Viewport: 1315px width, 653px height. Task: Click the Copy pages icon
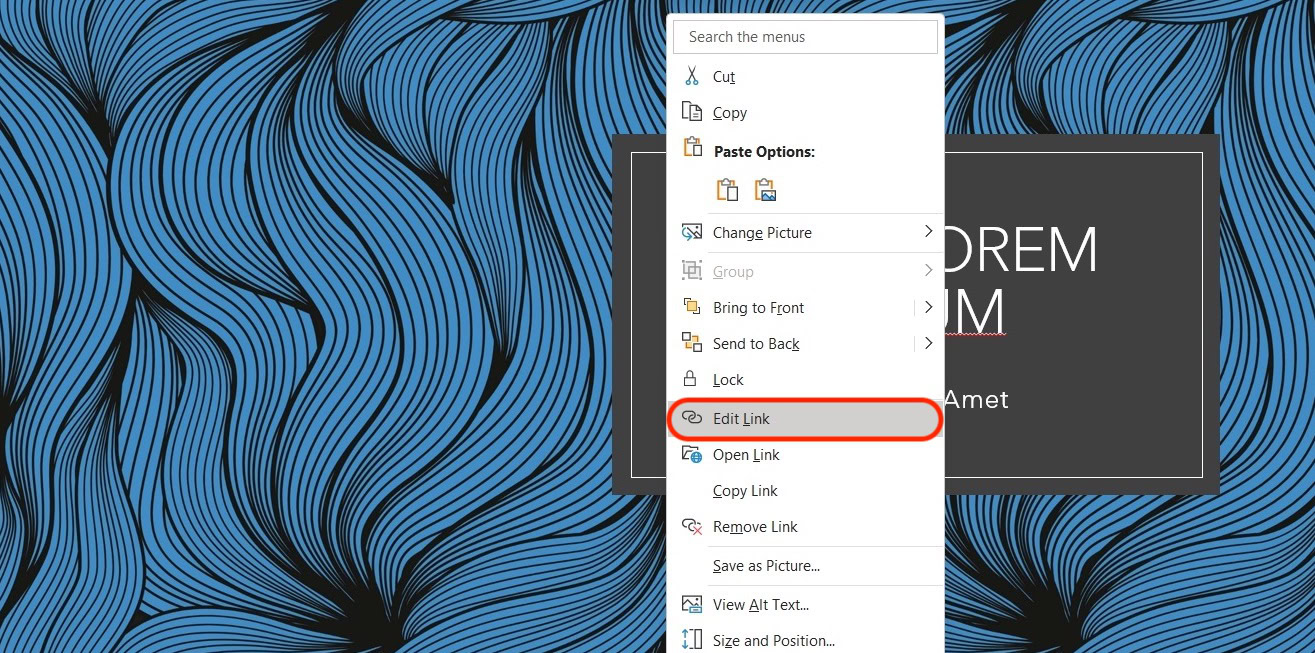pyautogui.click(x=691, y=112)
